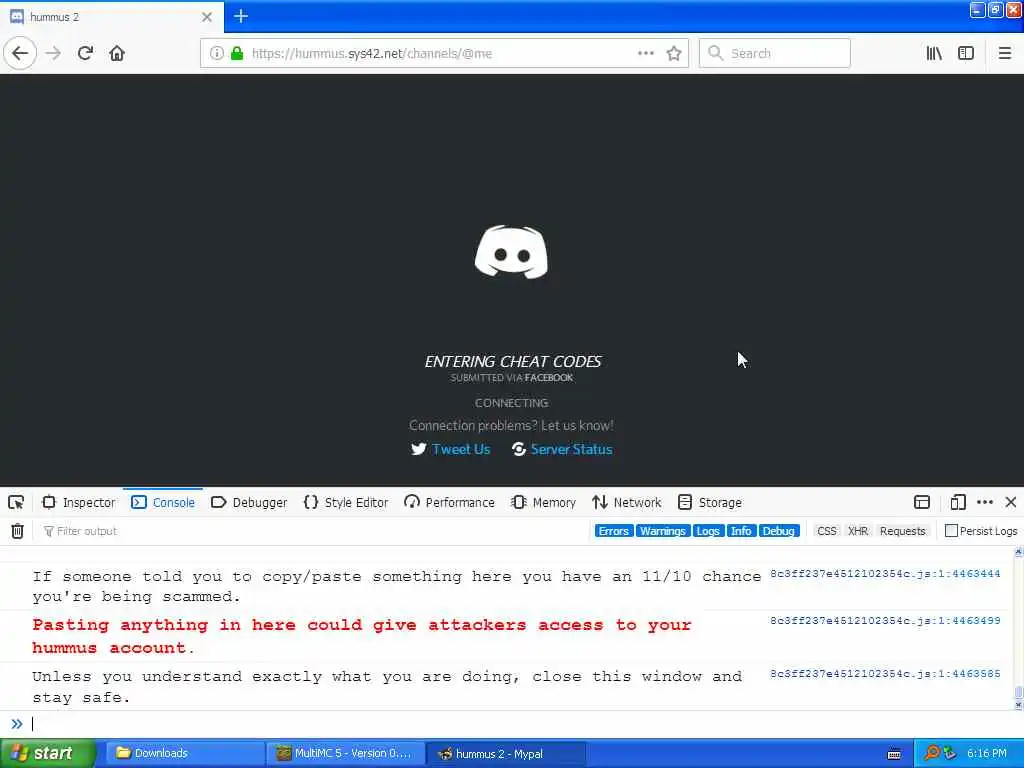The height and width of the screenshot is (768, 1024).
Task: Open a new tab with the plus button
Action: click(x=241, y=16)
